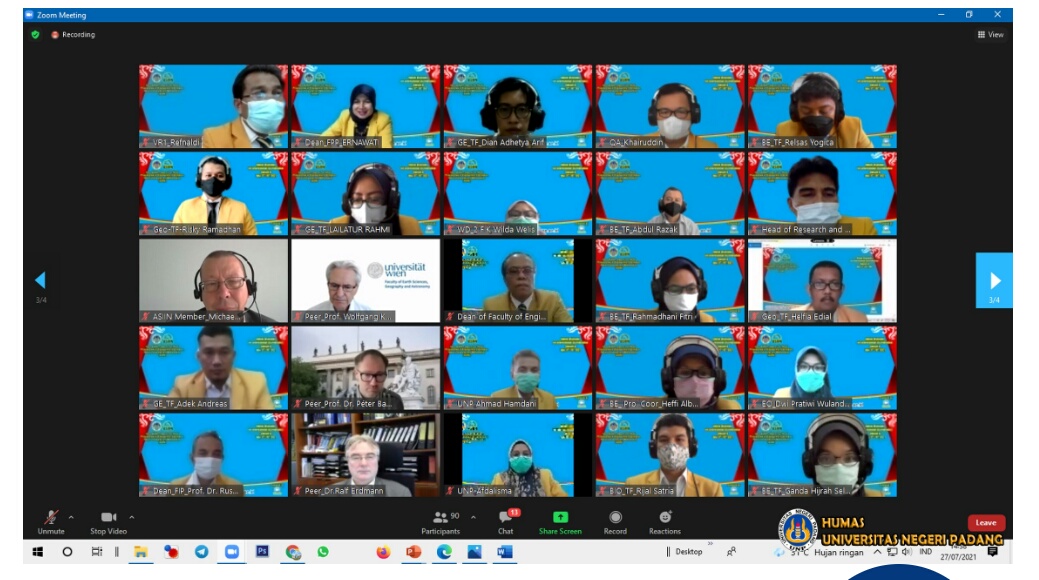
Task: Open Telegram from the Windows taskbar
Action: coord(201,551)
